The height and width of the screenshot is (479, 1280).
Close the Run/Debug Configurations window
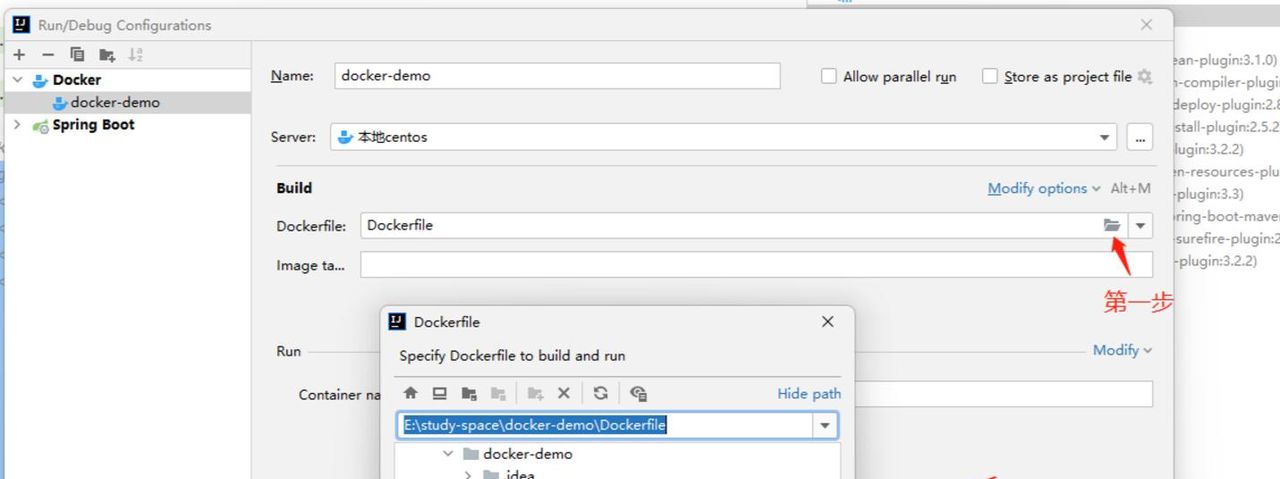(x=1146, y=25)
